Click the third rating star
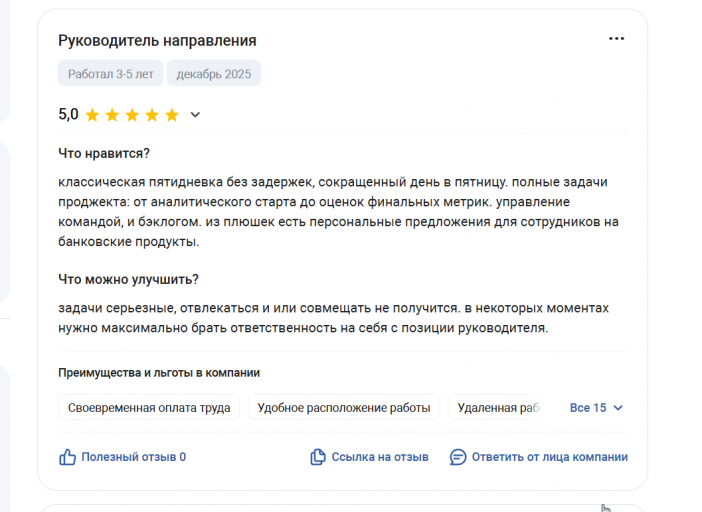The image size is (702, 512). point(132,115)
